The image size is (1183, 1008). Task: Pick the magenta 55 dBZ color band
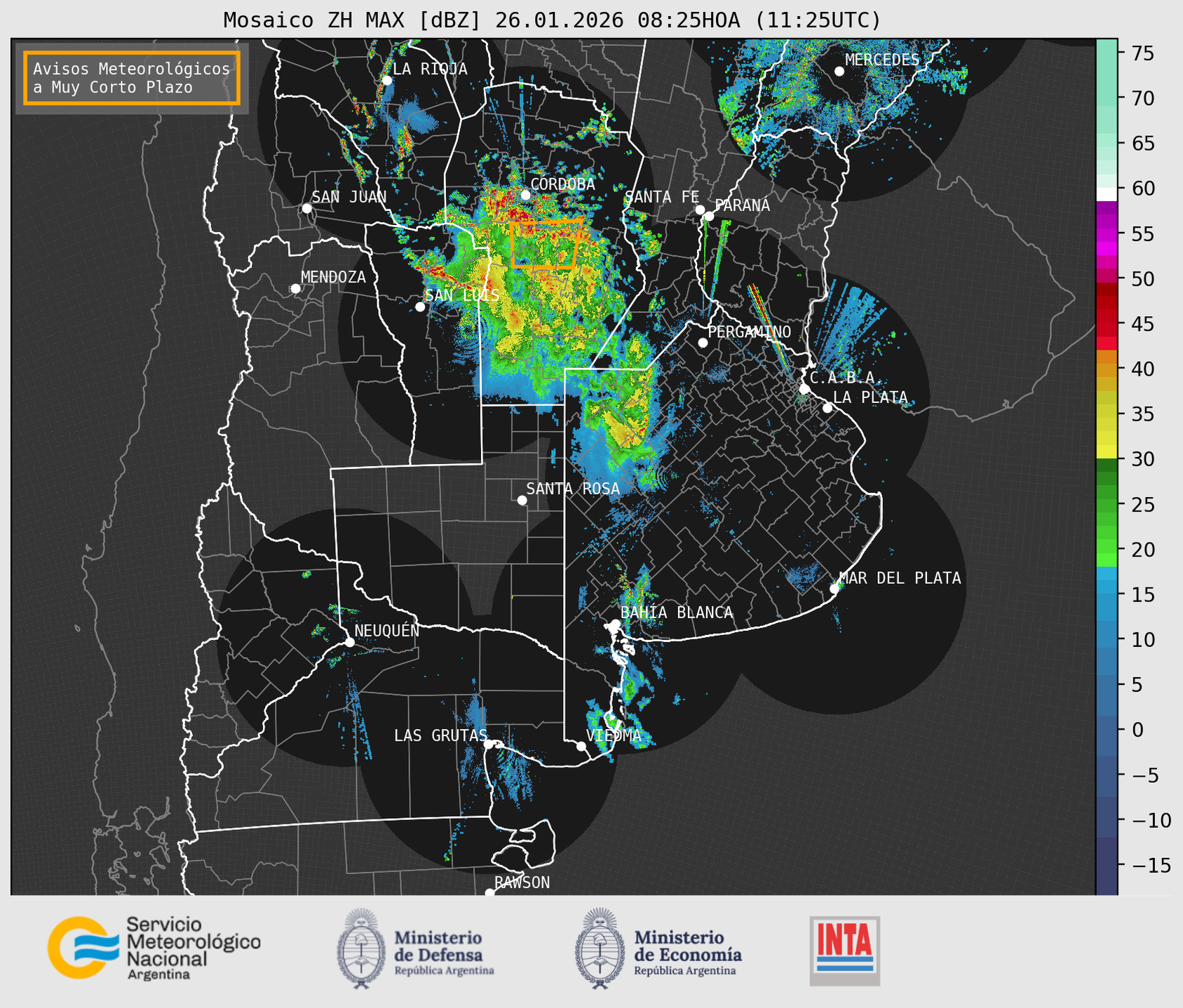pyautogui.click(x=1106, y=234)
